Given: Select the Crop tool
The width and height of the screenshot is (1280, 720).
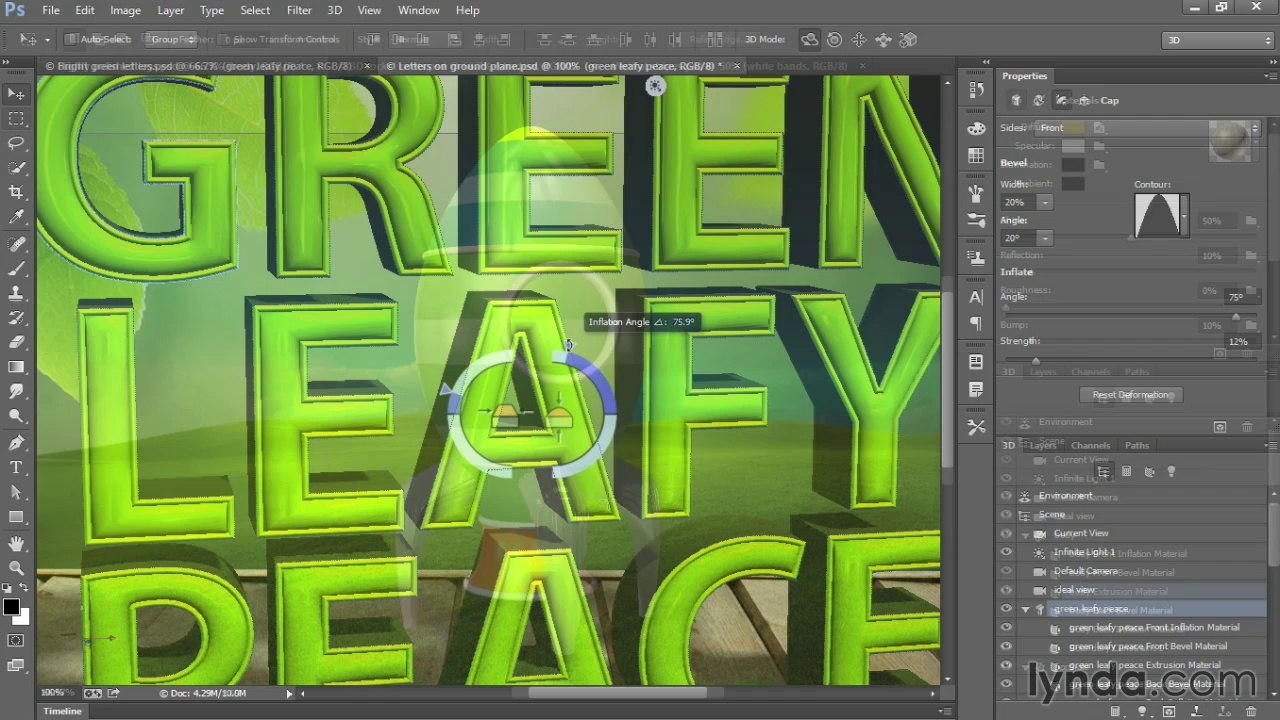Looking at the screenshot, I should [x=16, y=192].
